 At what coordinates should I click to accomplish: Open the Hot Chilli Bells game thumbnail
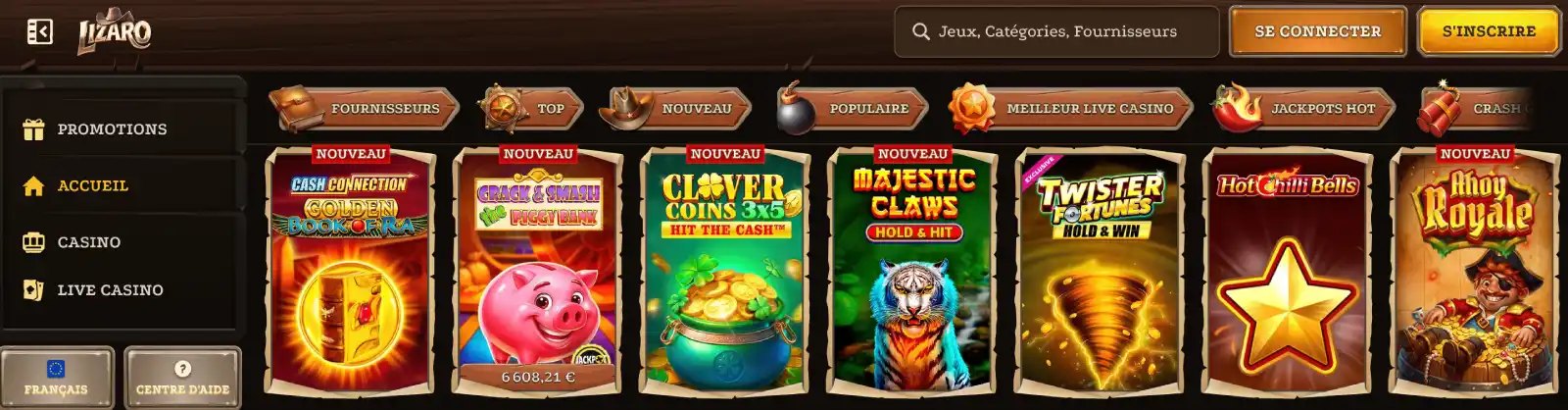point(1287,270)
